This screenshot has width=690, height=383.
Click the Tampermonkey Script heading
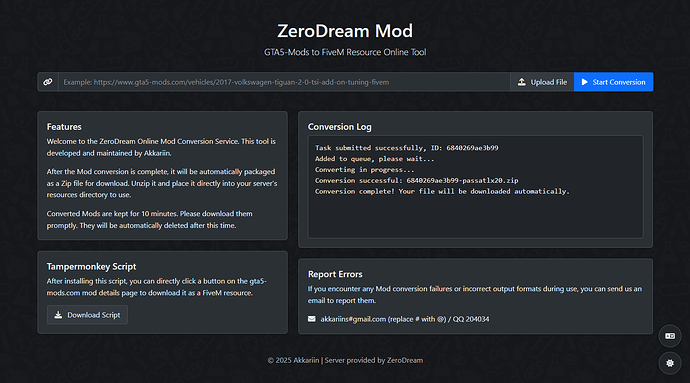[92, 266]
